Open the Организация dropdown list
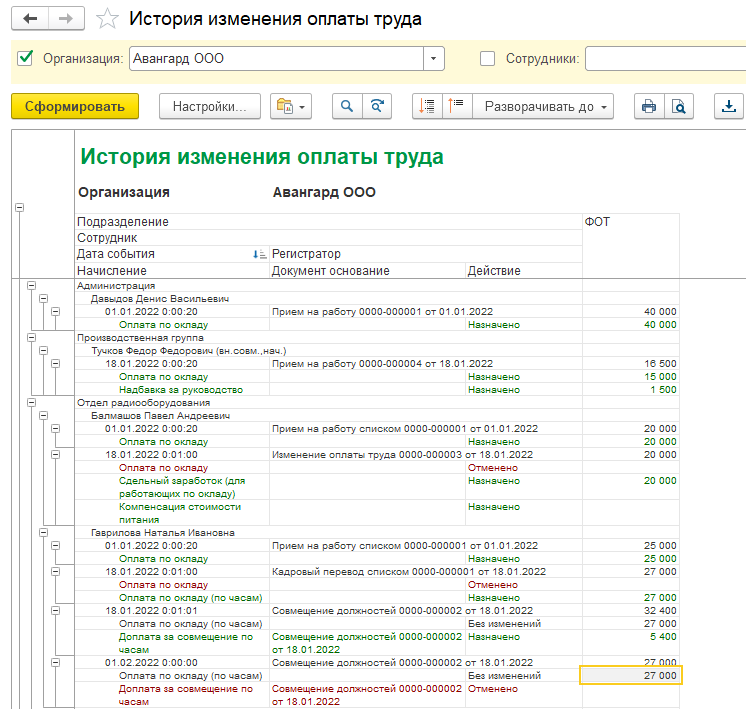This screenshot has height=709, width=746. click(433, 59)
